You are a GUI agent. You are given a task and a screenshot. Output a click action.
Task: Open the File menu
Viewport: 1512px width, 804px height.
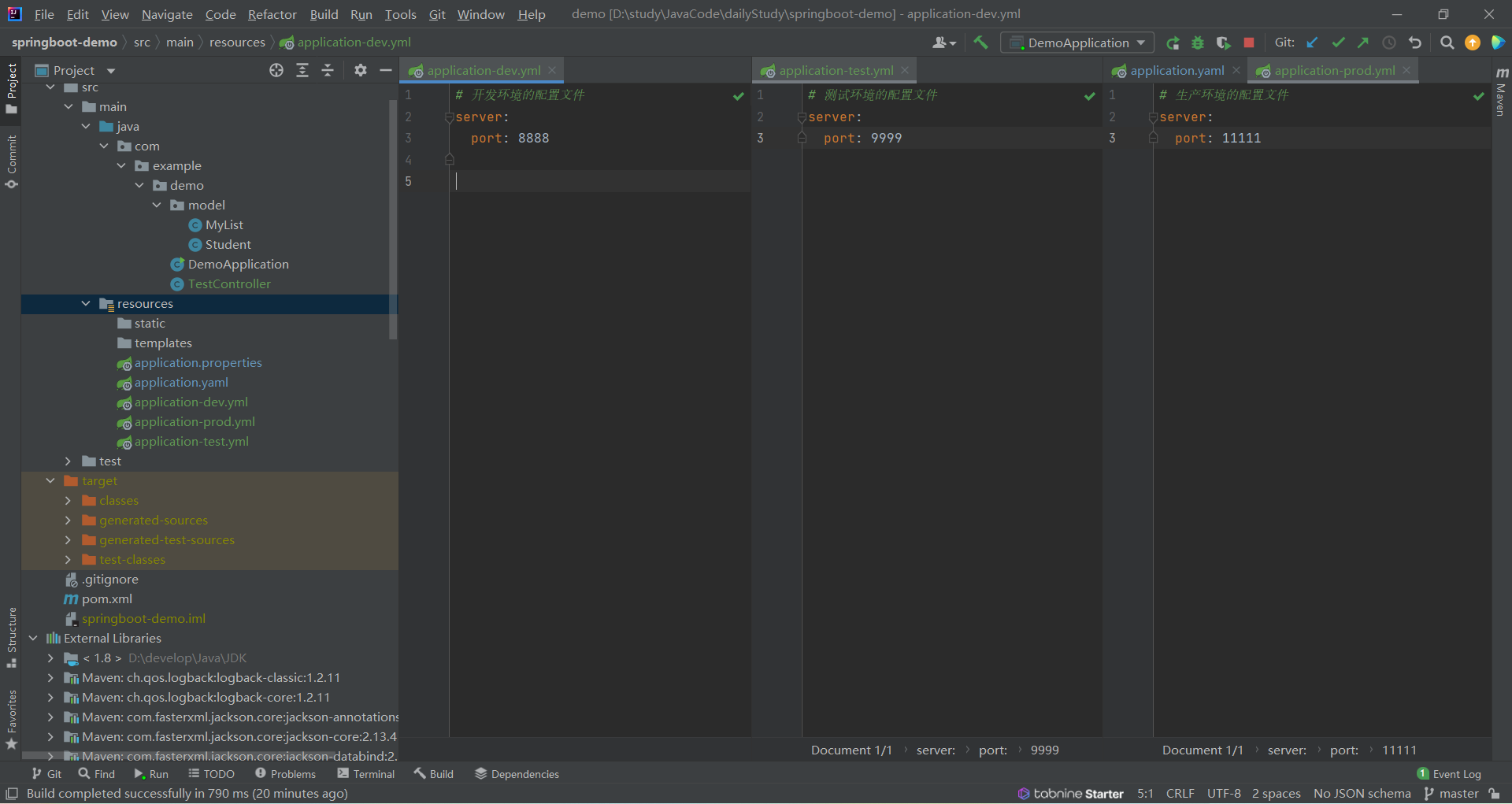[x=44, y=14]
